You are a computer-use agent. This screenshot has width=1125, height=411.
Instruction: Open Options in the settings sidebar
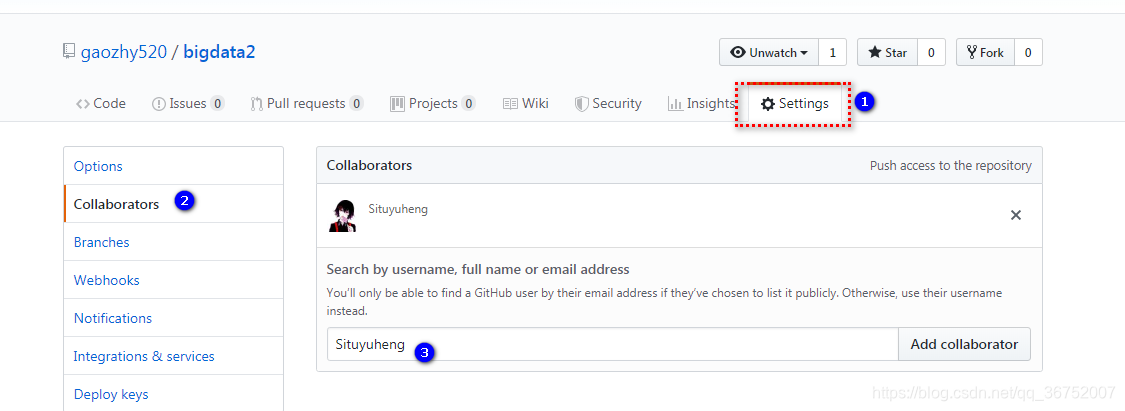click(x=174, y=166)
